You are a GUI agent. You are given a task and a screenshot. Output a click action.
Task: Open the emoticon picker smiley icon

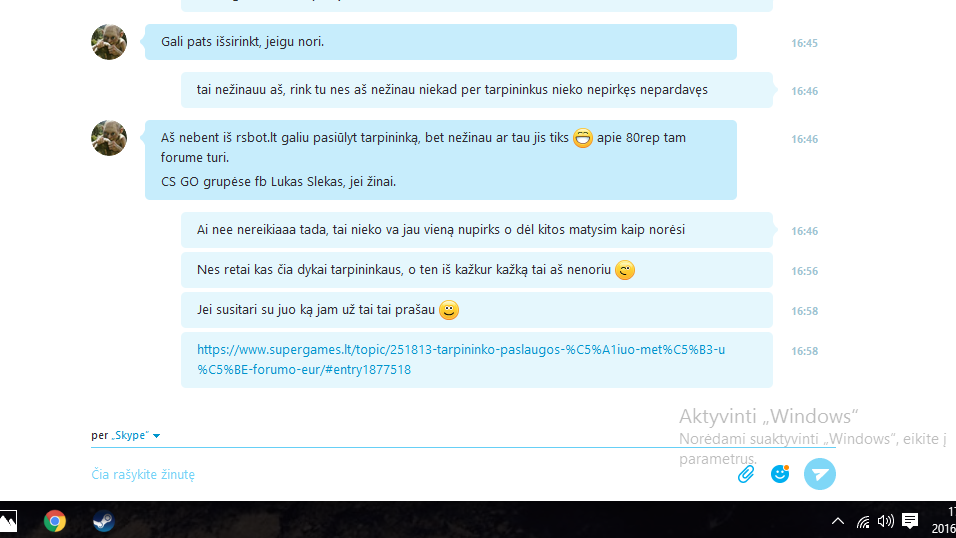780,474
